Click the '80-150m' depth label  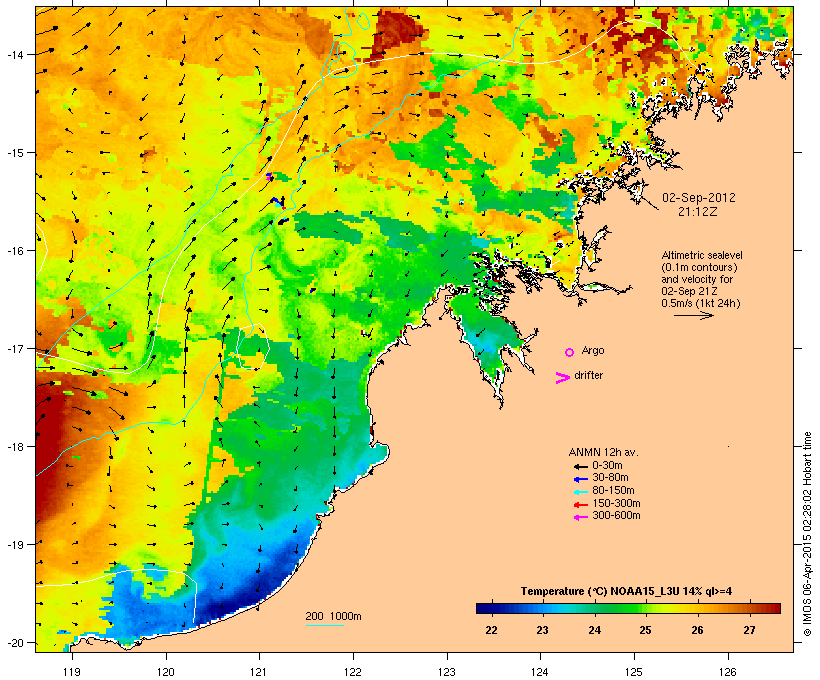[613, 491]
